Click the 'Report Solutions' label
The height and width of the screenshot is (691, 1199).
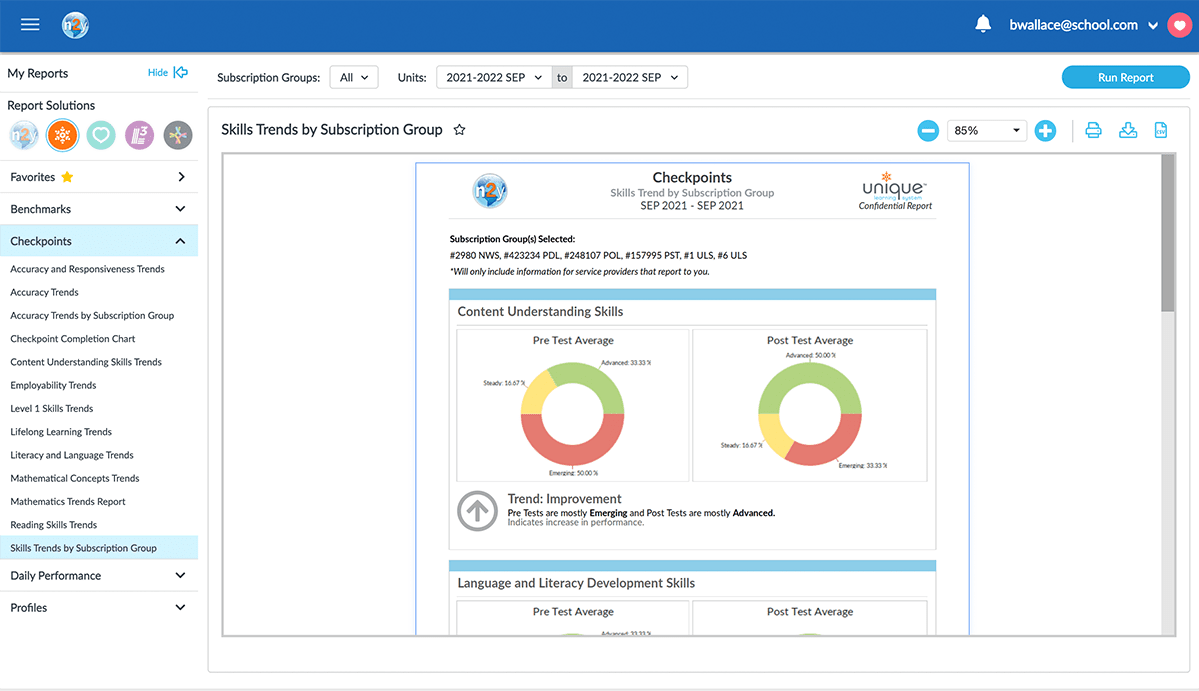tap(51, 105)
